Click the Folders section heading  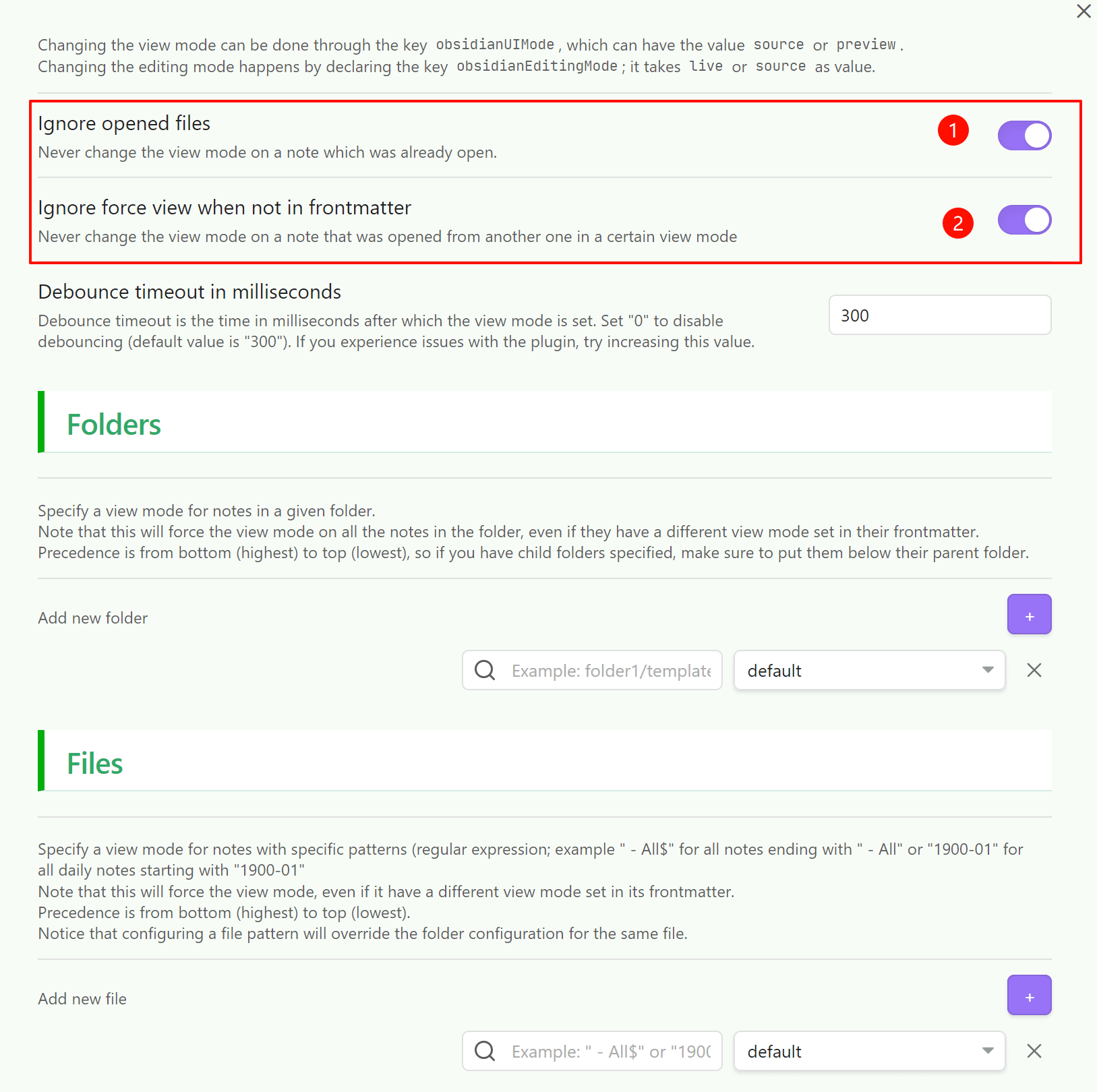114,425
